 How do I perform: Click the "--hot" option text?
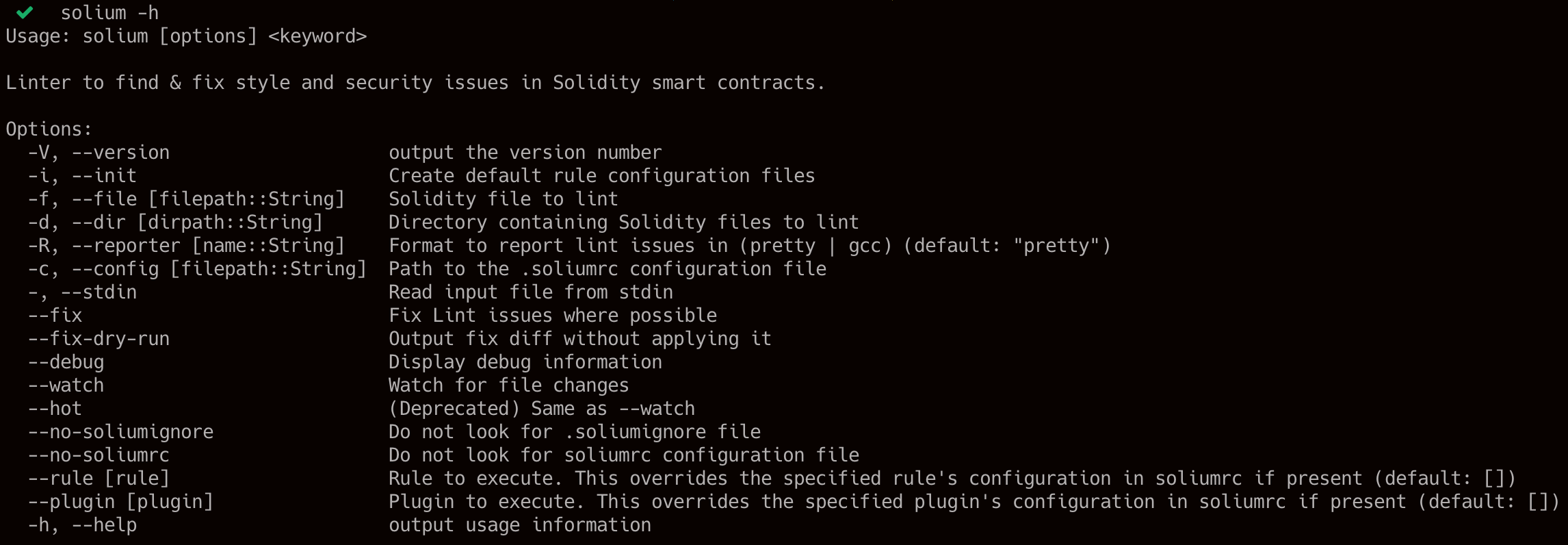coord(55,409)
